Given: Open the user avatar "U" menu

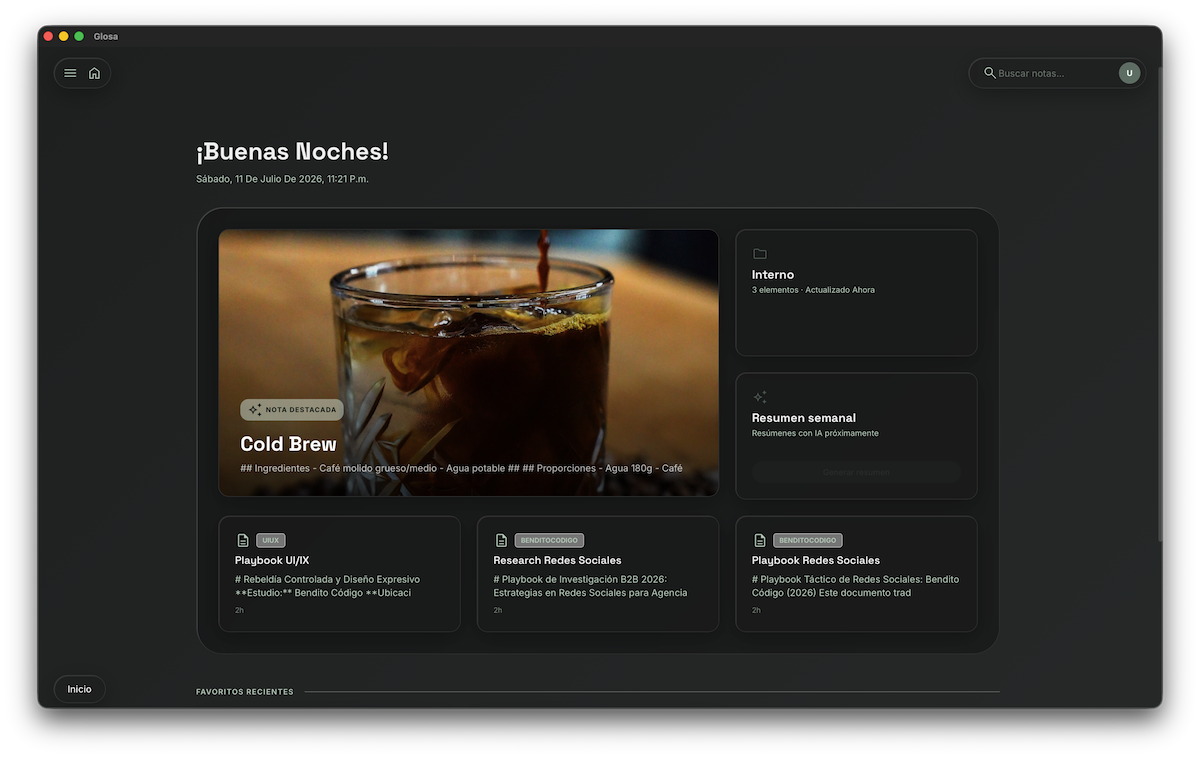Looking at the screenshot, I should tap(1129, 73).
